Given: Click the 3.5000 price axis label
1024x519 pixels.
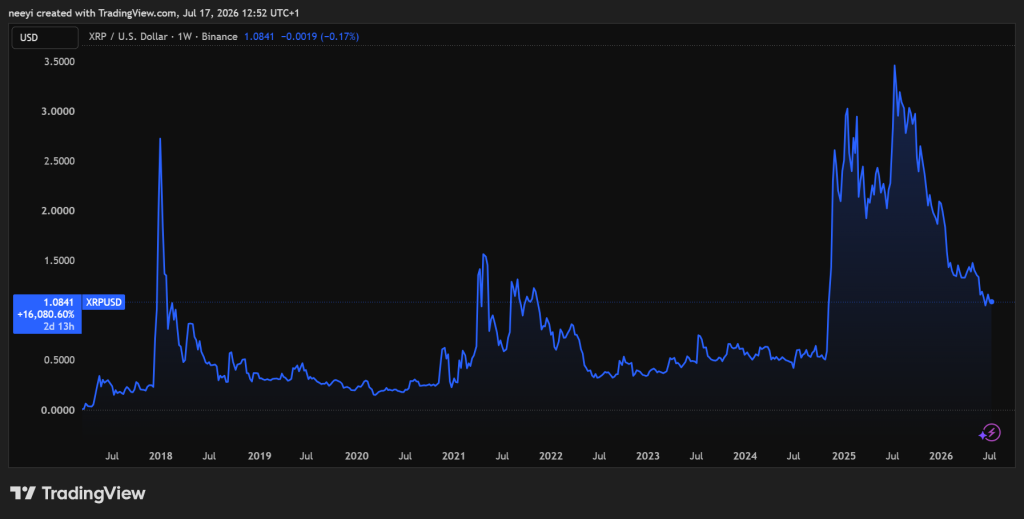Looking at the screenshot, I should pyautogui.click(x=59, y=62).
